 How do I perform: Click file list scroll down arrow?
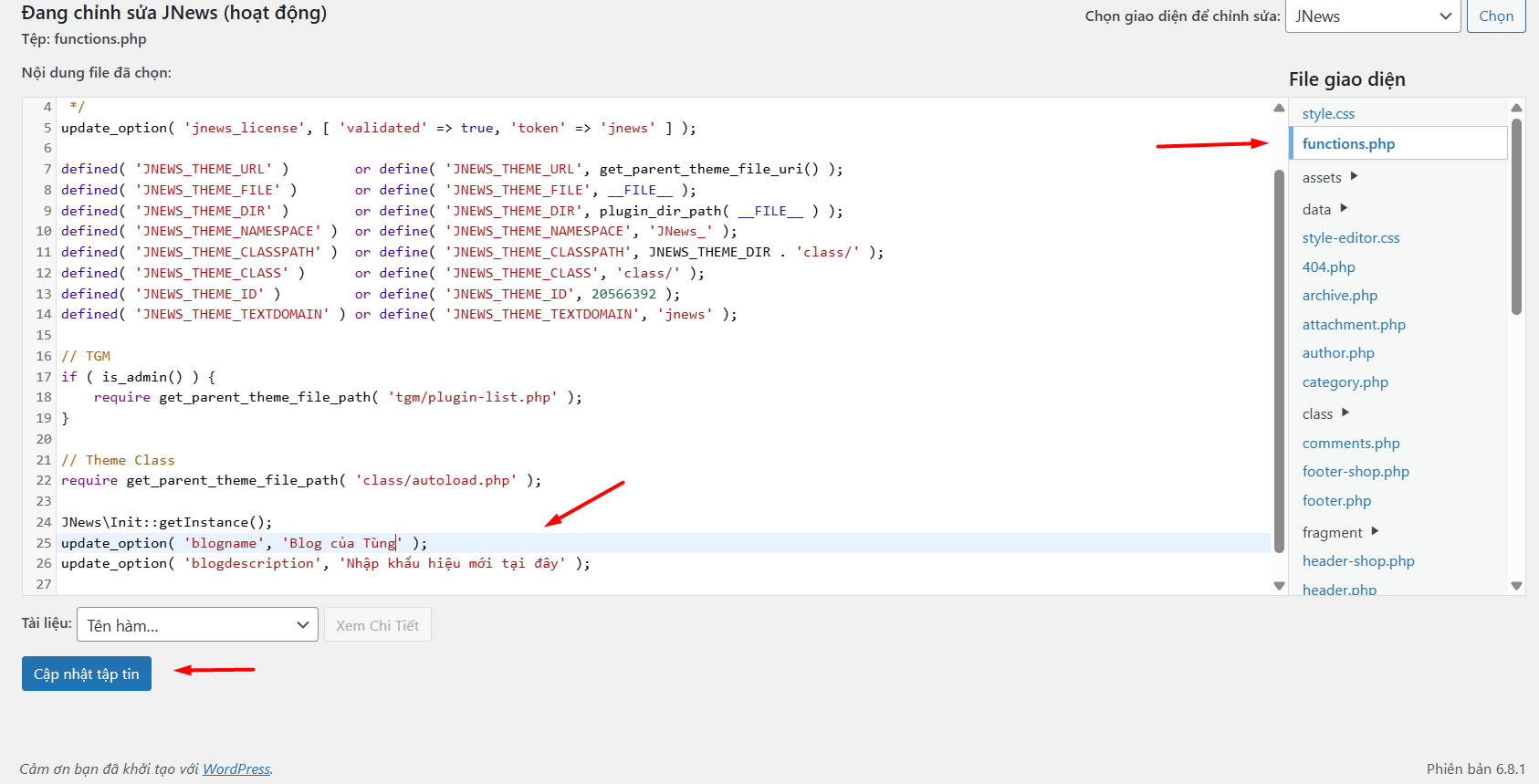point(1516,586)
